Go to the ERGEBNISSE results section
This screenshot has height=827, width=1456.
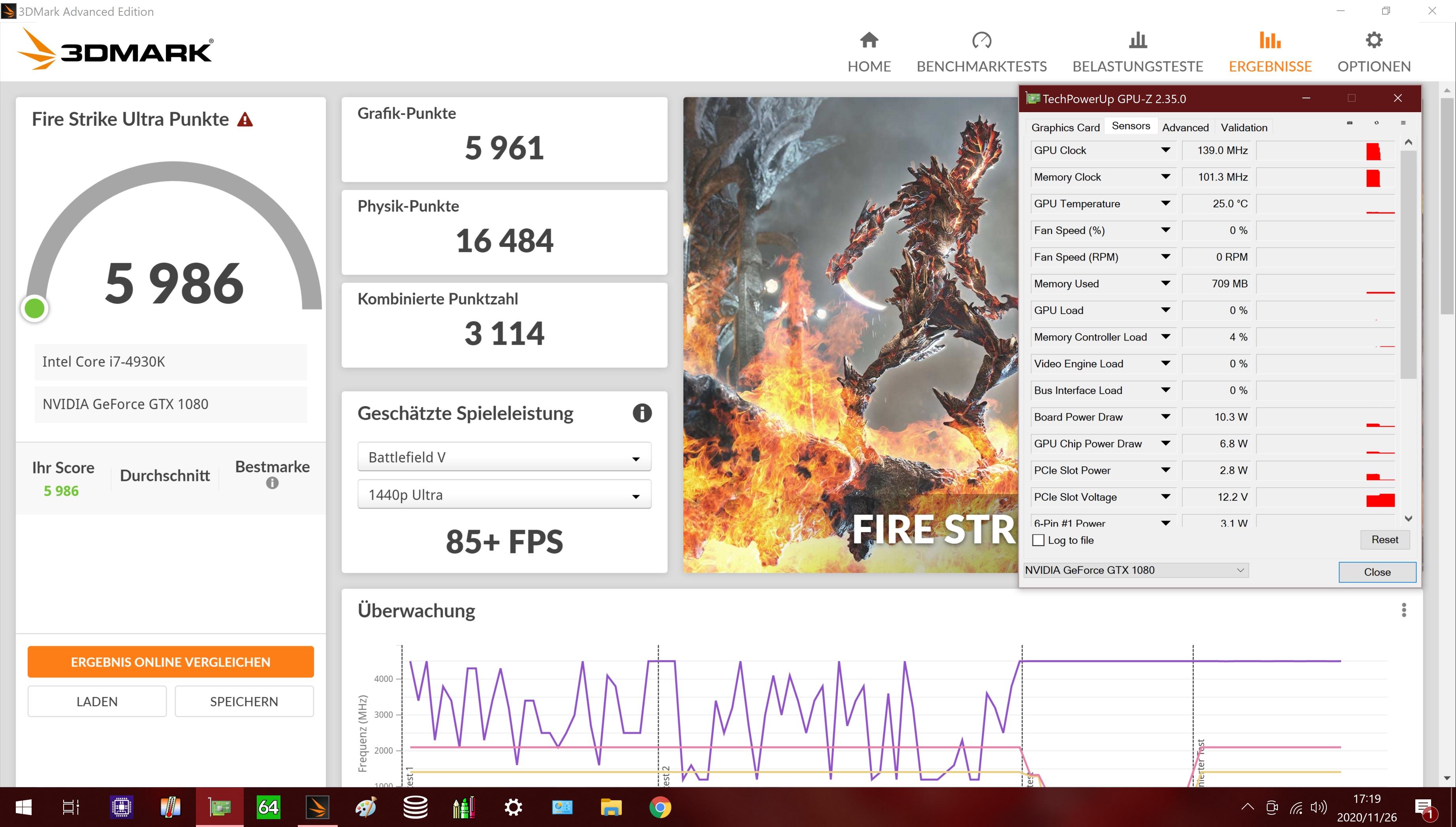[x=1270, y=53]
